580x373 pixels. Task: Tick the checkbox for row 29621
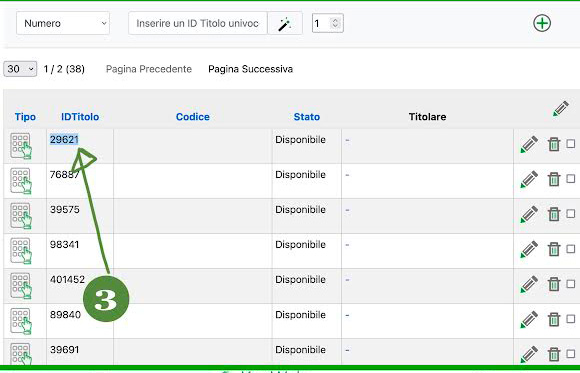(571, 144)
